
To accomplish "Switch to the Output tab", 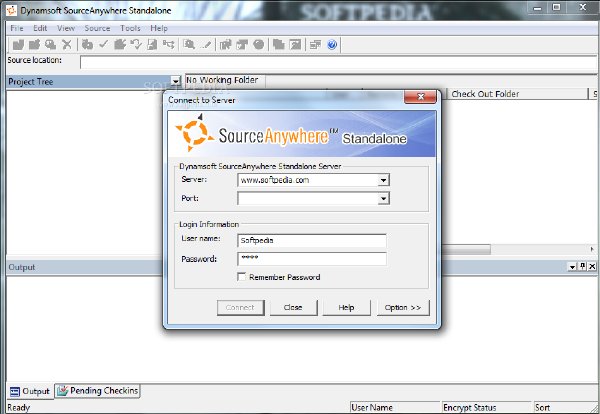I will point(30,391).
